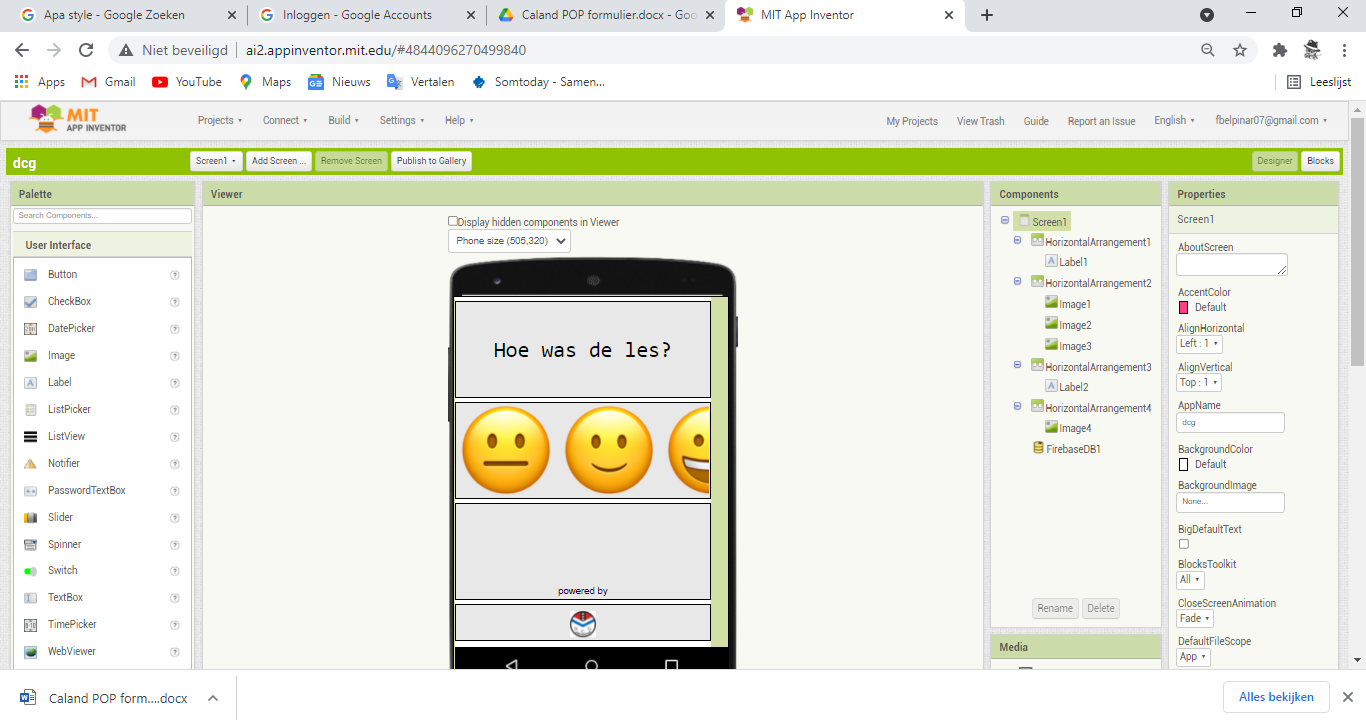The height and width of the screenshot is (723, 1366).
Task: Click the neutral face emoji image in viewer
Action: click(505, 449)
